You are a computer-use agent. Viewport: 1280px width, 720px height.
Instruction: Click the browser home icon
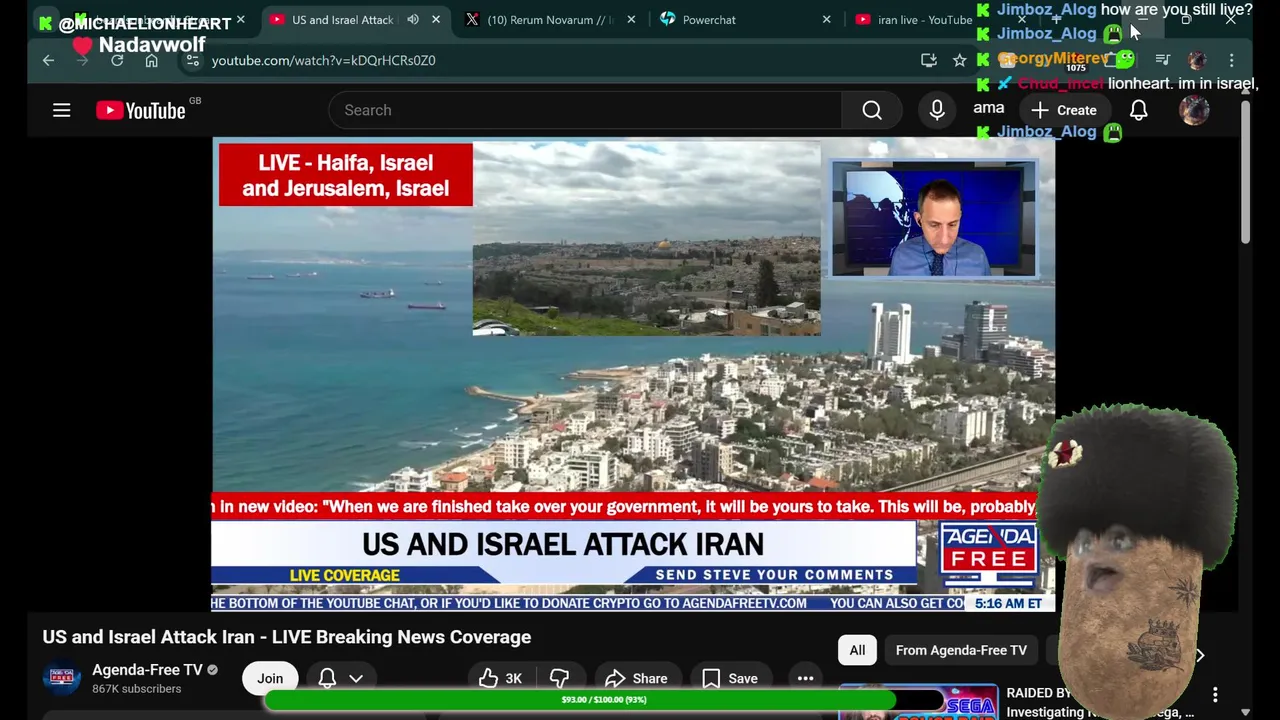pos(151,60)
